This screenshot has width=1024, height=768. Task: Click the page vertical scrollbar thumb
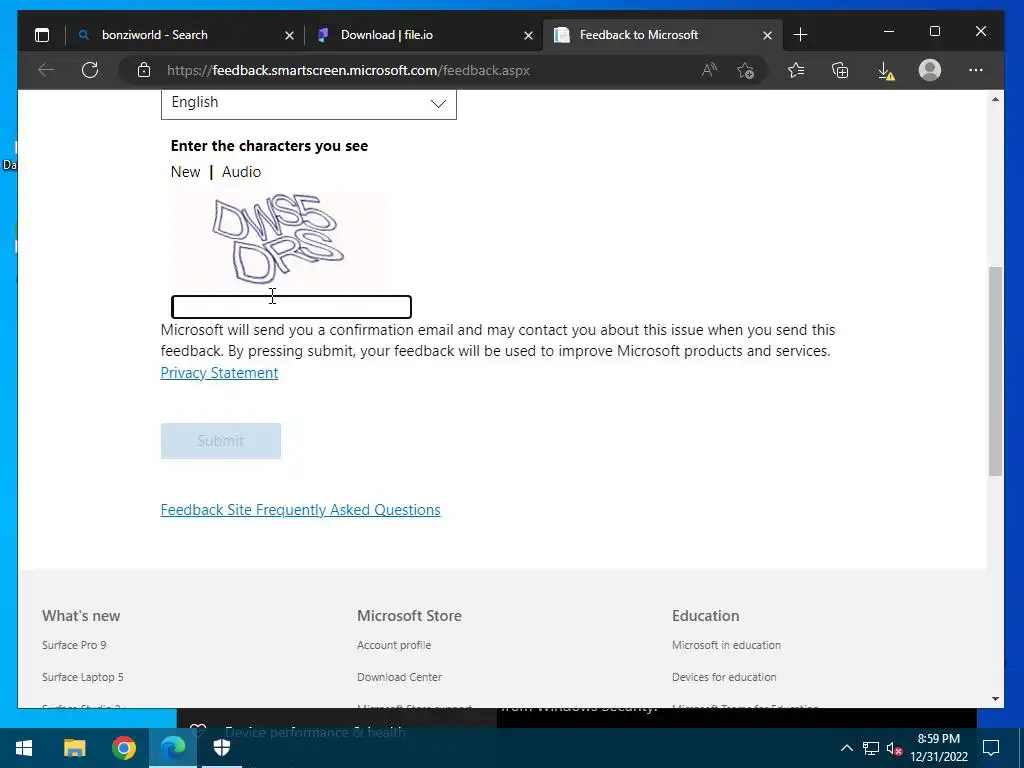pos(995,371)
